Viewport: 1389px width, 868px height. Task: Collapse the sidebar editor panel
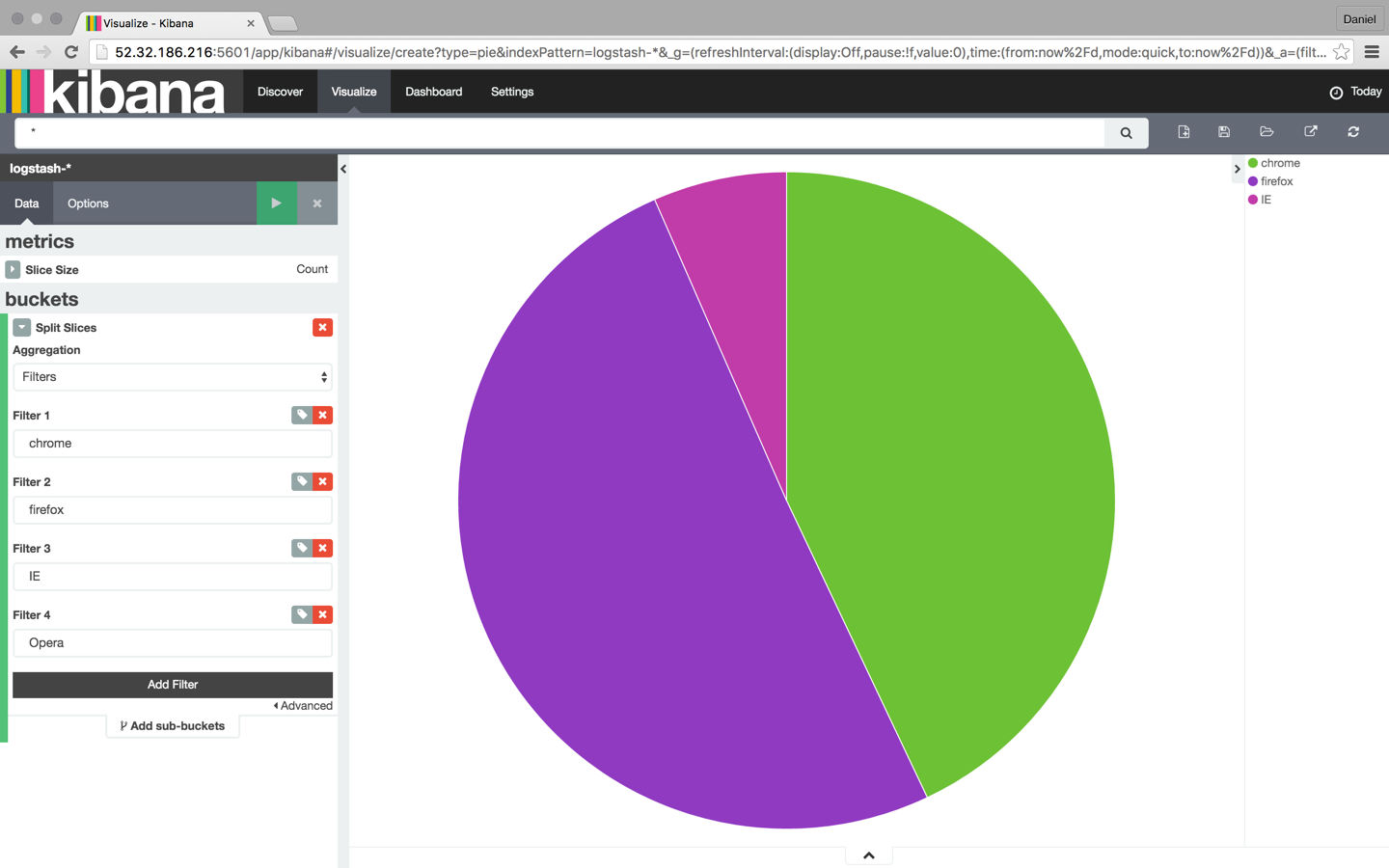343,169
